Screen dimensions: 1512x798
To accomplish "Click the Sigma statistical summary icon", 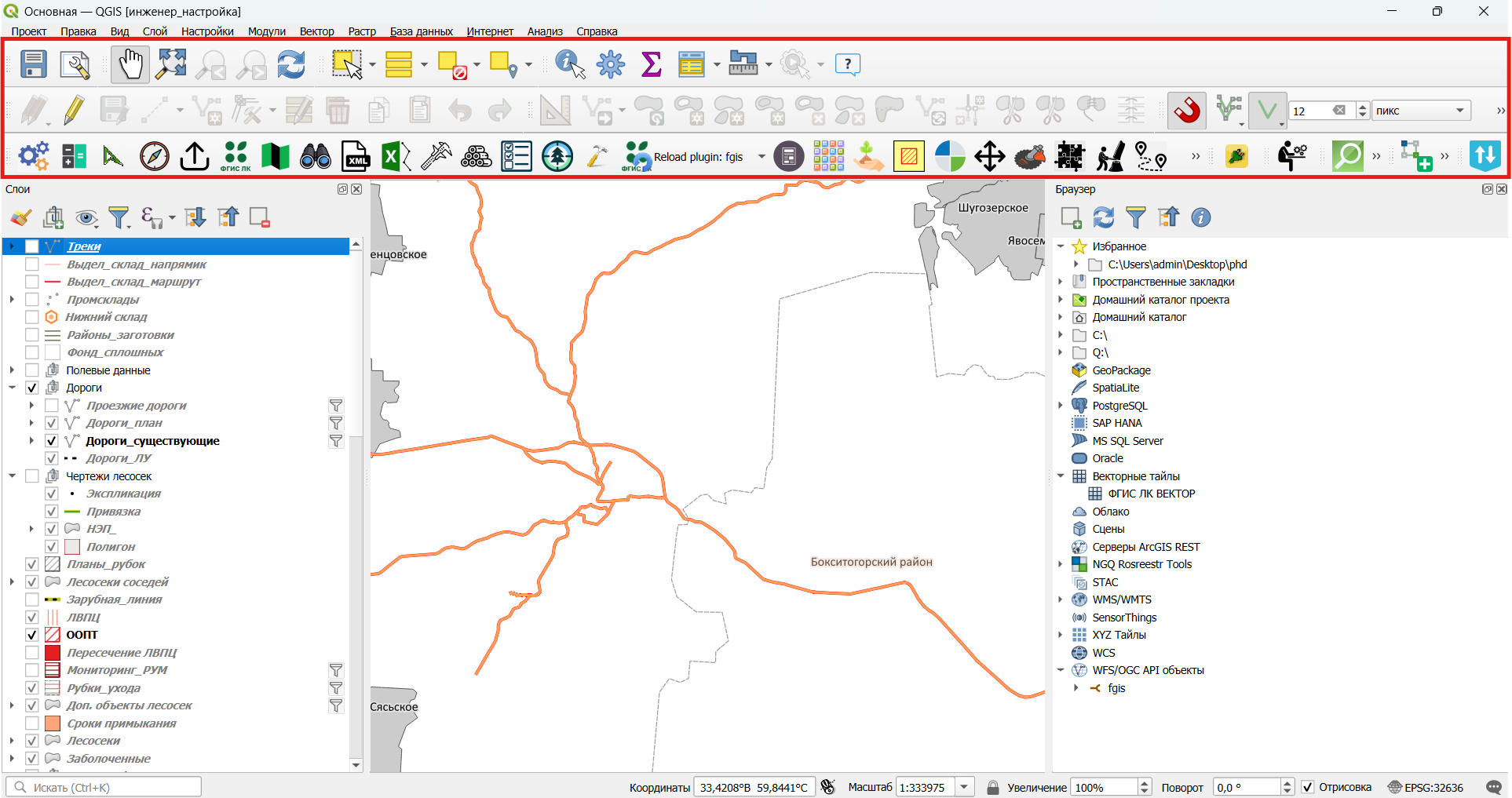I will (x=651, y=64).
